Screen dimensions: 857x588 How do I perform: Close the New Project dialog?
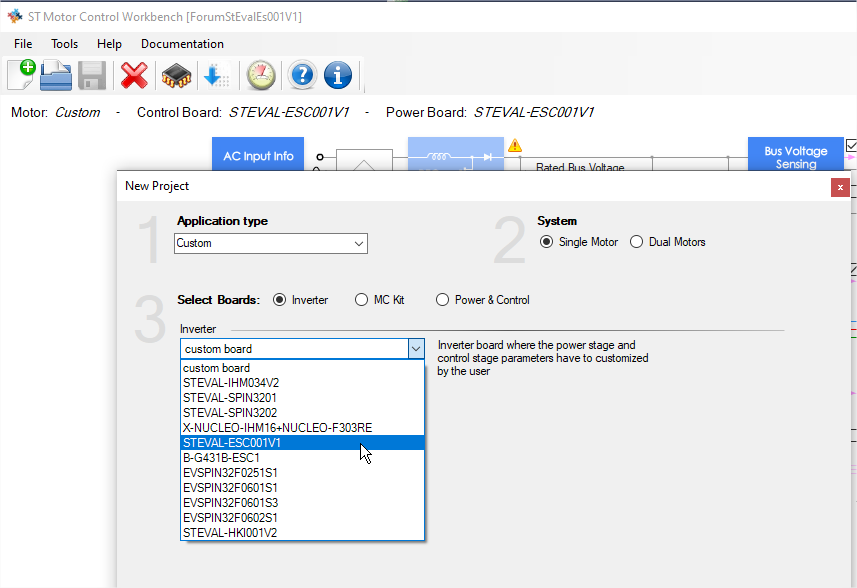pos(840,187)
